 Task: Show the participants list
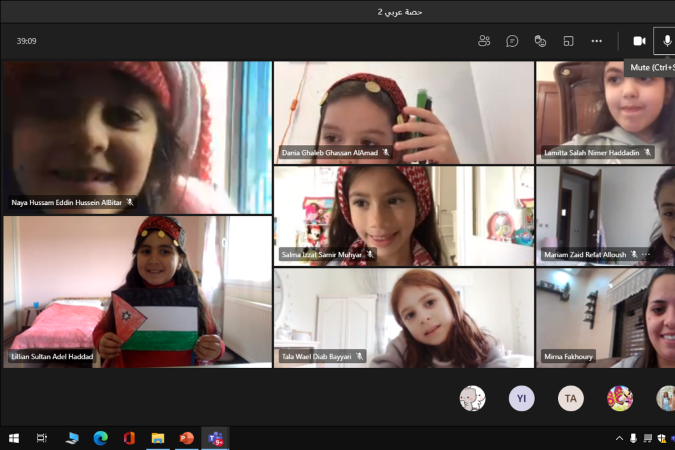click(484, 41)
